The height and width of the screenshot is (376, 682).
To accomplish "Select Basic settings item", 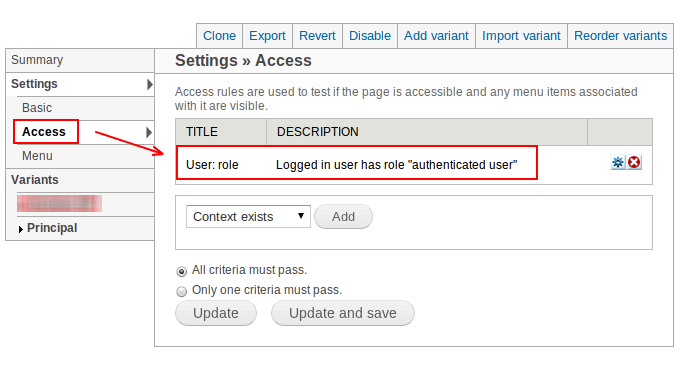I will coord(37,107).
